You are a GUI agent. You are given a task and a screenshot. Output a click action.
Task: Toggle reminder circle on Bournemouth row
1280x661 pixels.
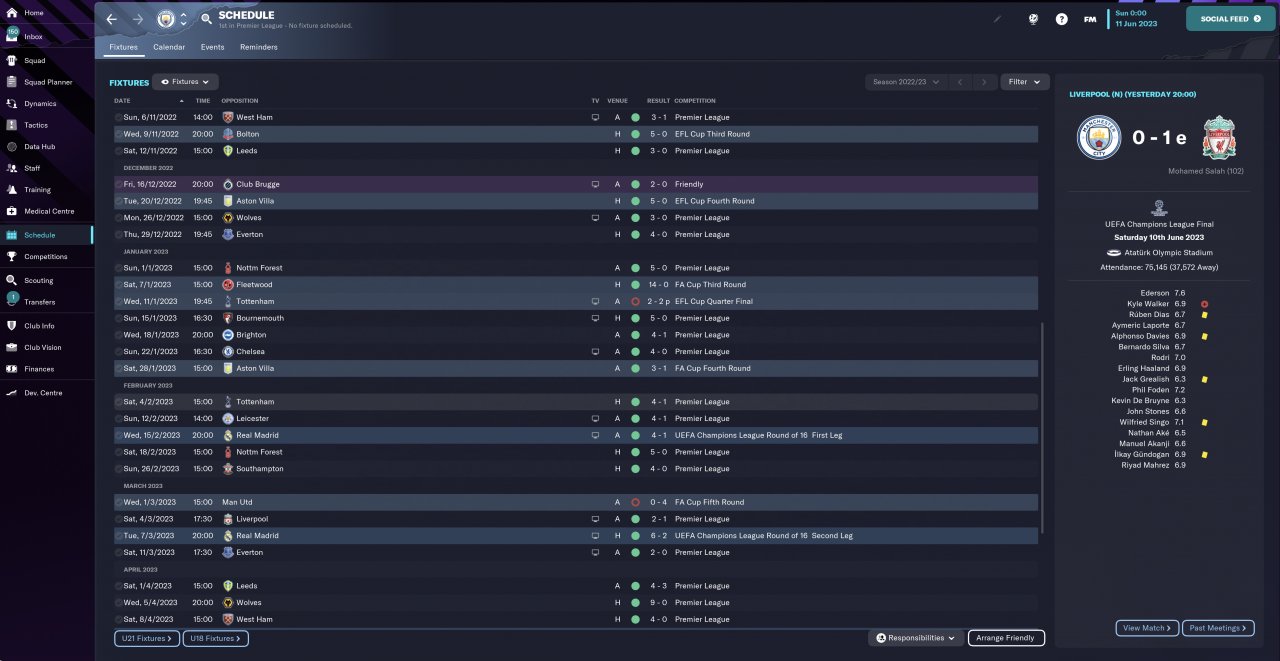click(x=118, y=318)
